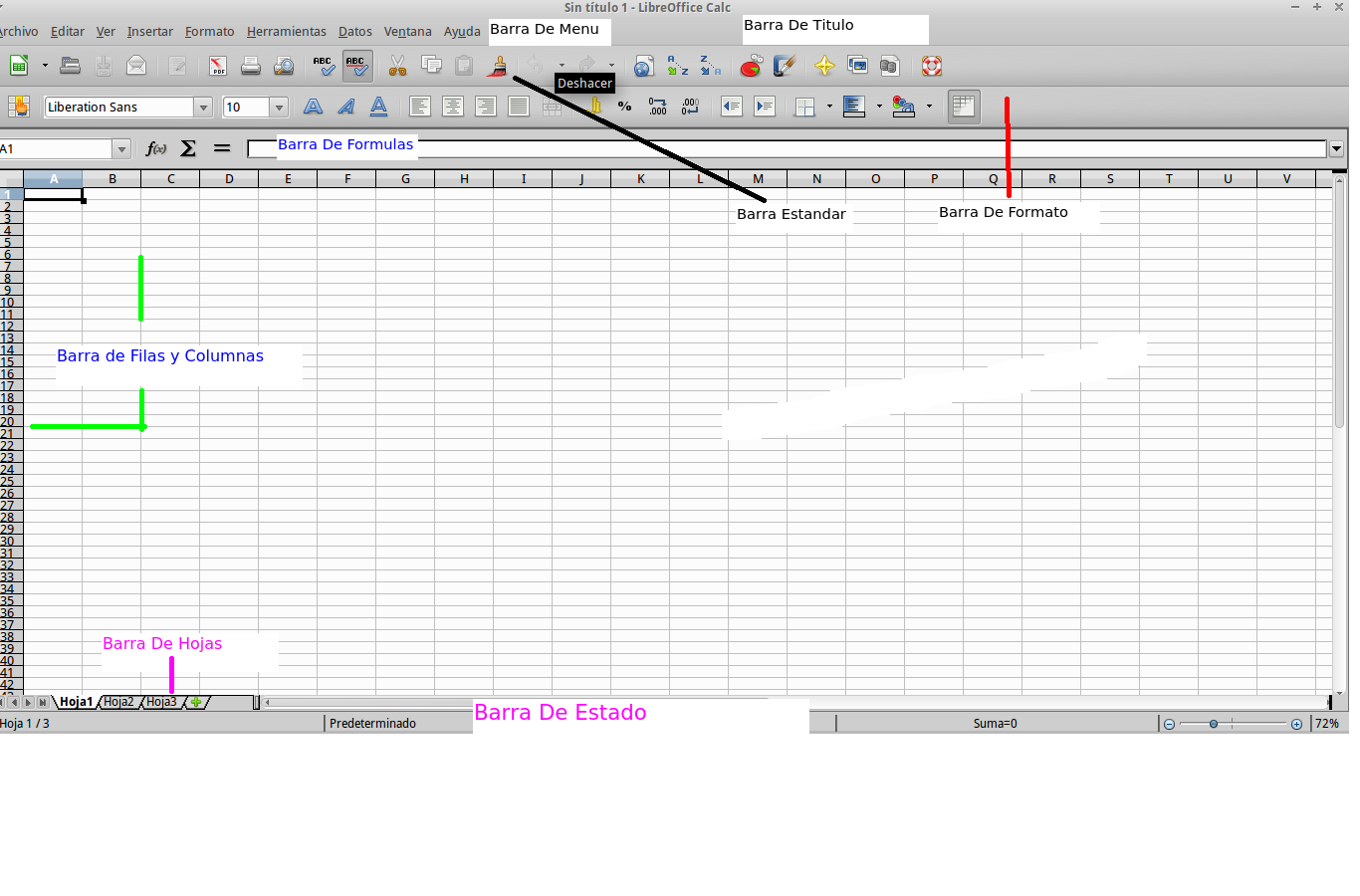Cut using the scissors icon
The height and width of the screenshot is (896, 1360).
[x=397, y=66]
